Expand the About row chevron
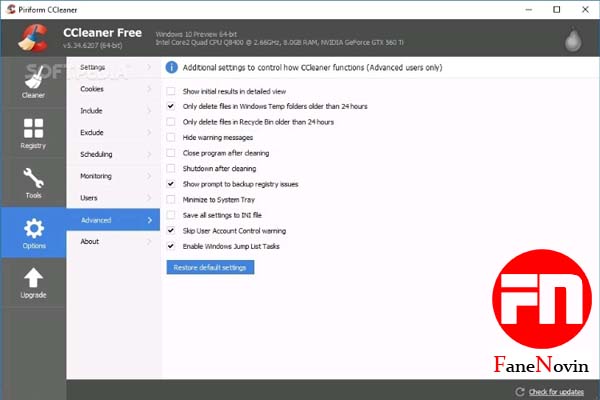The image size is (600, 400). coord(149,242)
